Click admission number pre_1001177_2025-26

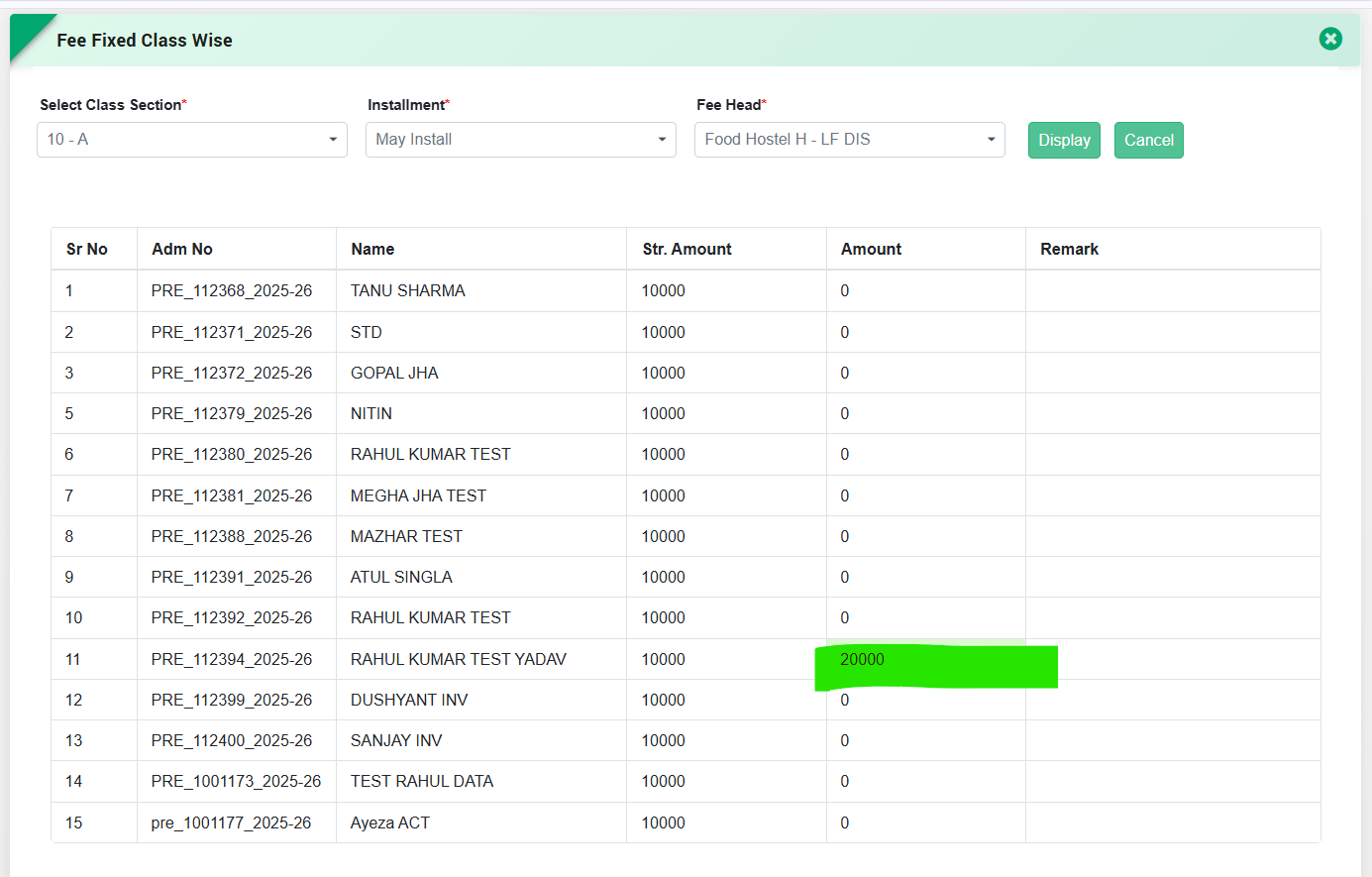[x=231, y=822]
